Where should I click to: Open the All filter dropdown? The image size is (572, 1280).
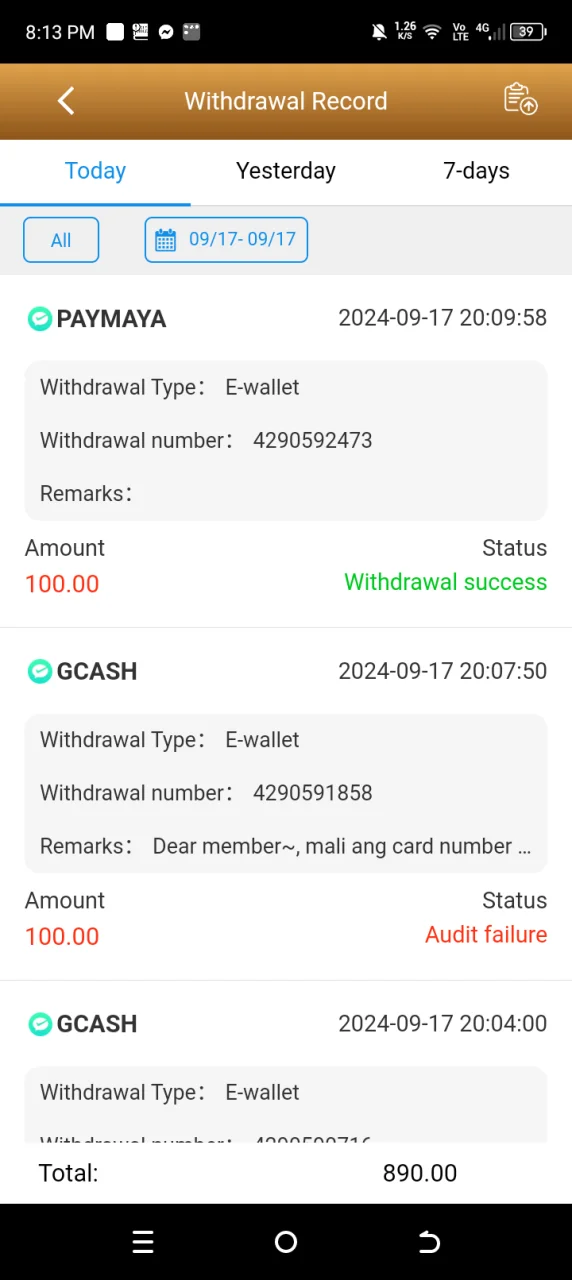pyautogui.click(x=61, y=240)
